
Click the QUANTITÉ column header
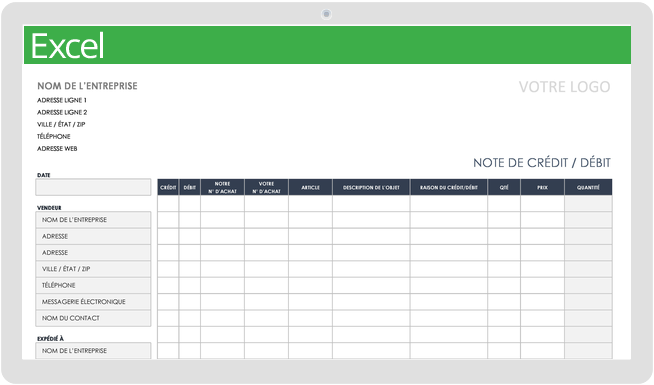pos(588,187)
